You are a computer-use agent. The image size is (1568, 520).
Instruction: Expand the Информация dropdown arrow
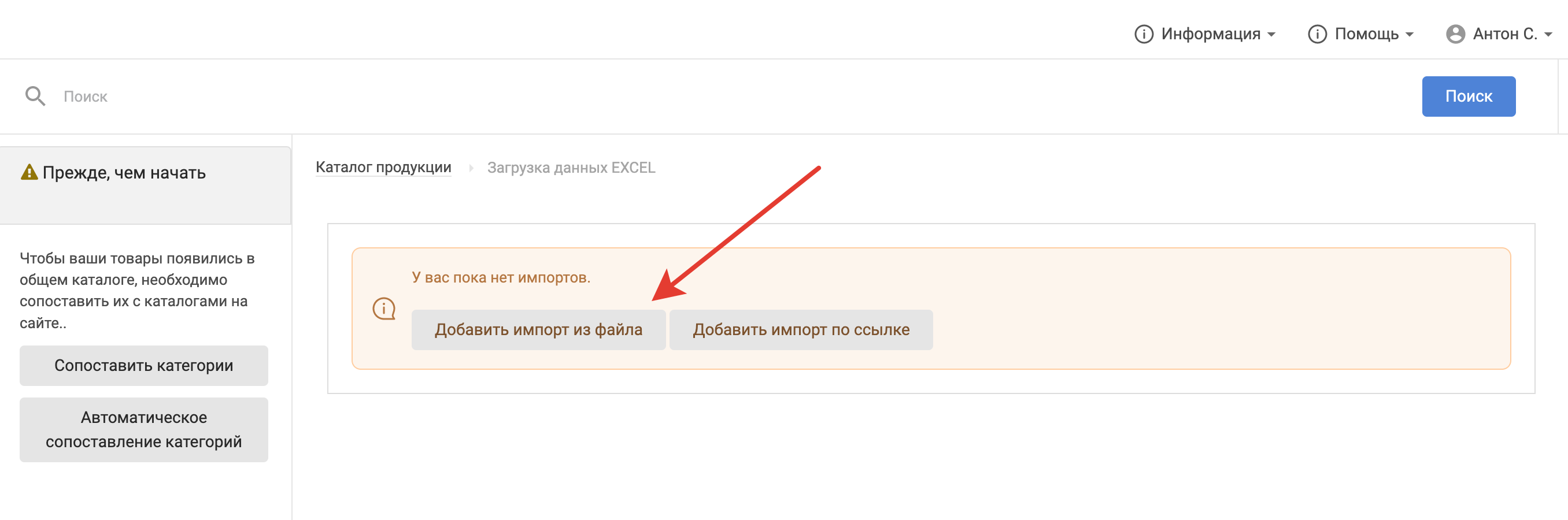coord(1271,35)
